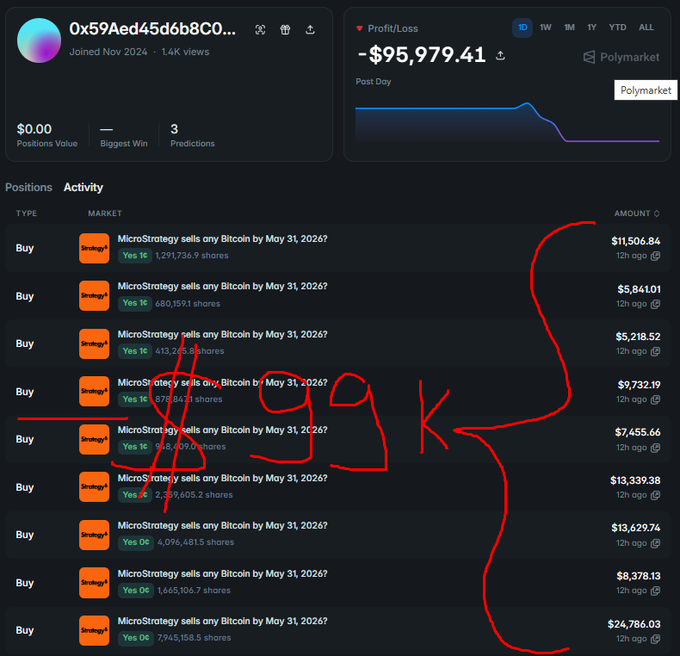680x656 pixels.
Task: Click the MARKET column header
Action: point(105,213)
